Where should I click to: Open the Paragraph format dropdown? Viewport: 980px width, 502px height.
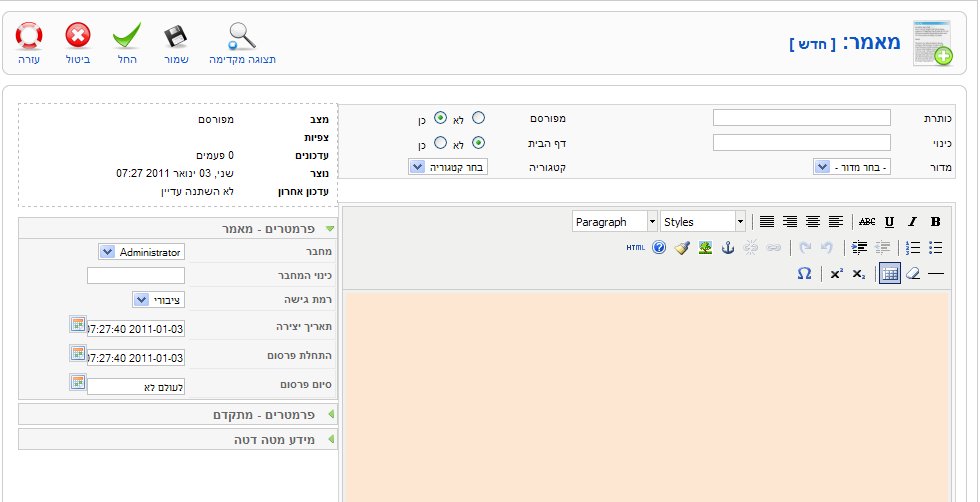[615, 221]
